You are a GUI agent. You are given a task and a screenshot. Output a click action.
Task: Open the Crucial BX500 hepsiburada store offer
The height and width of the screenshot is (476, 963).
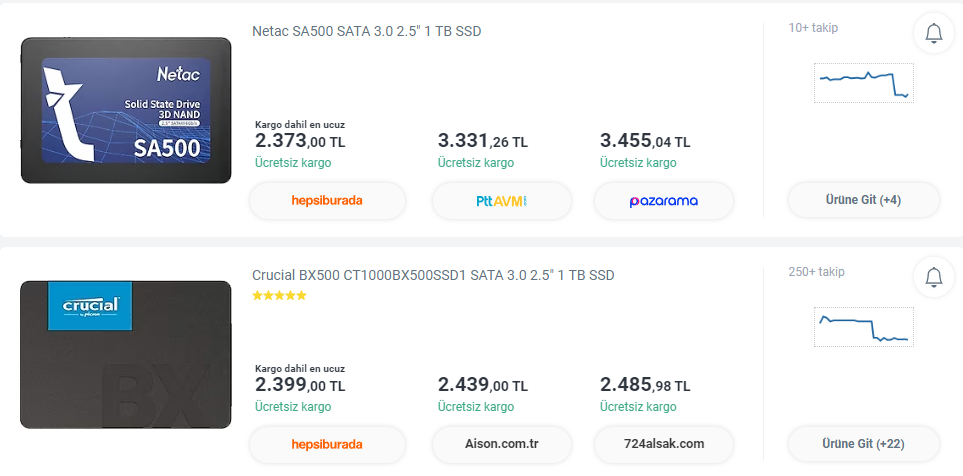327,444
